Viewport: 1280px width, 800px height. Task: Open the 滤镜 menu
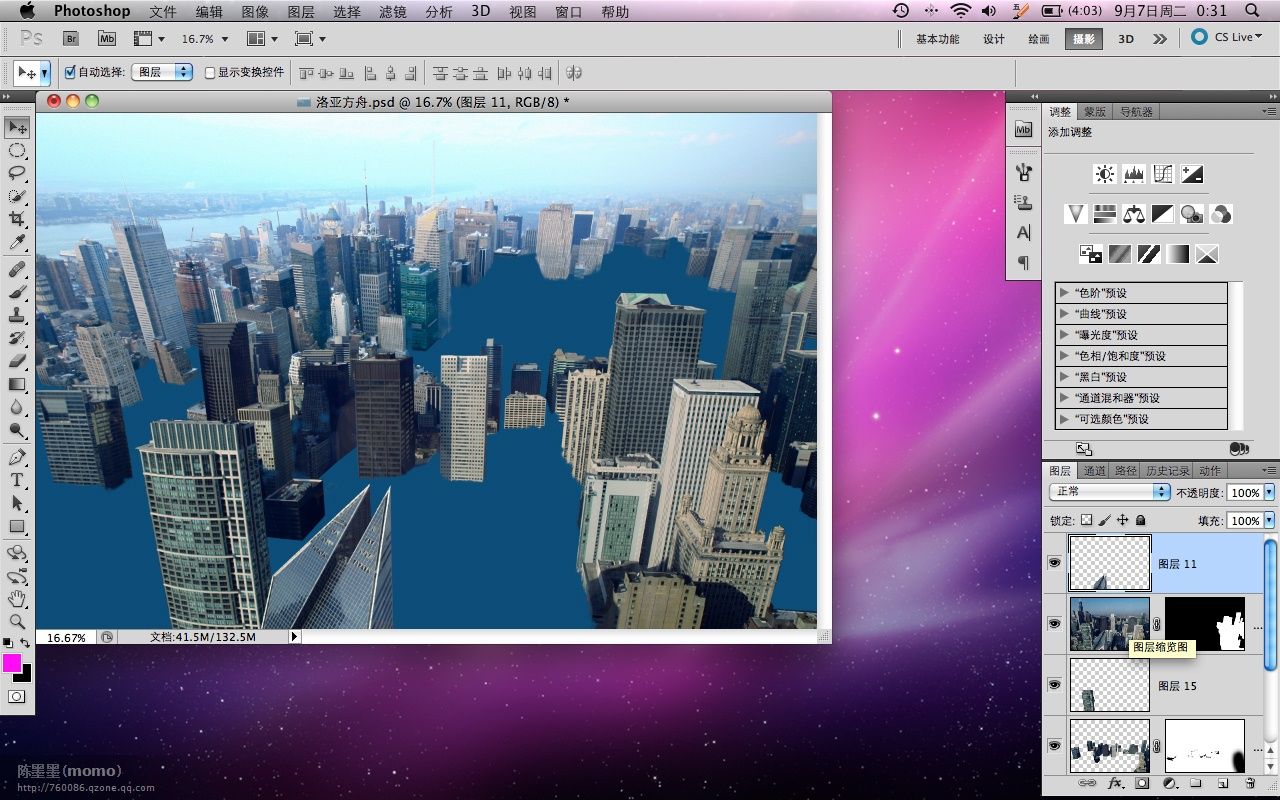393,12
